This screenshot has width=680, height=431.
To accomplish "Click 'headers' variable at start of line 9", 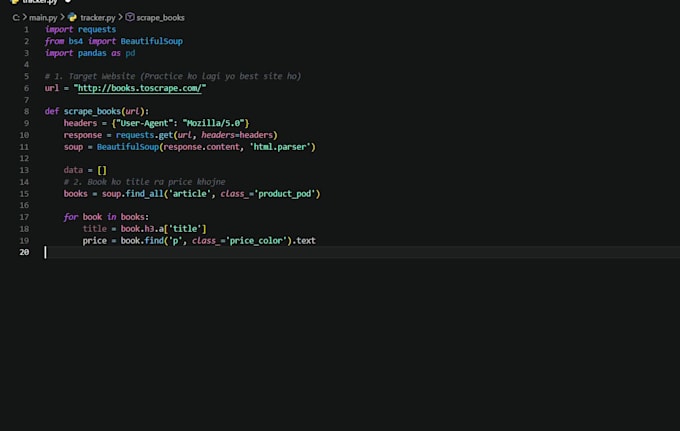I will (x=80, y=123).
